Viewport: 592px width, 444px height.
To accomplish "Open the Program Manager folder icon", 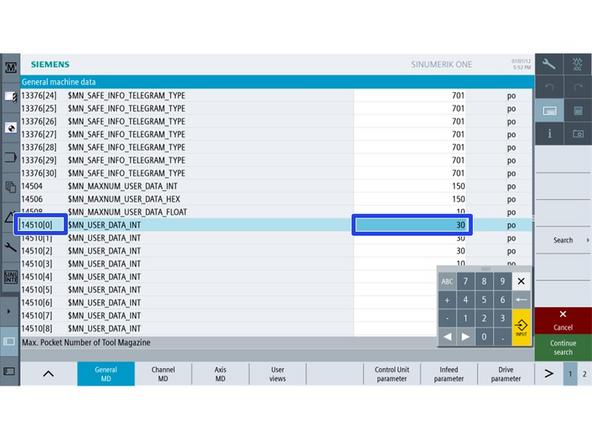I will pos(11,157).
